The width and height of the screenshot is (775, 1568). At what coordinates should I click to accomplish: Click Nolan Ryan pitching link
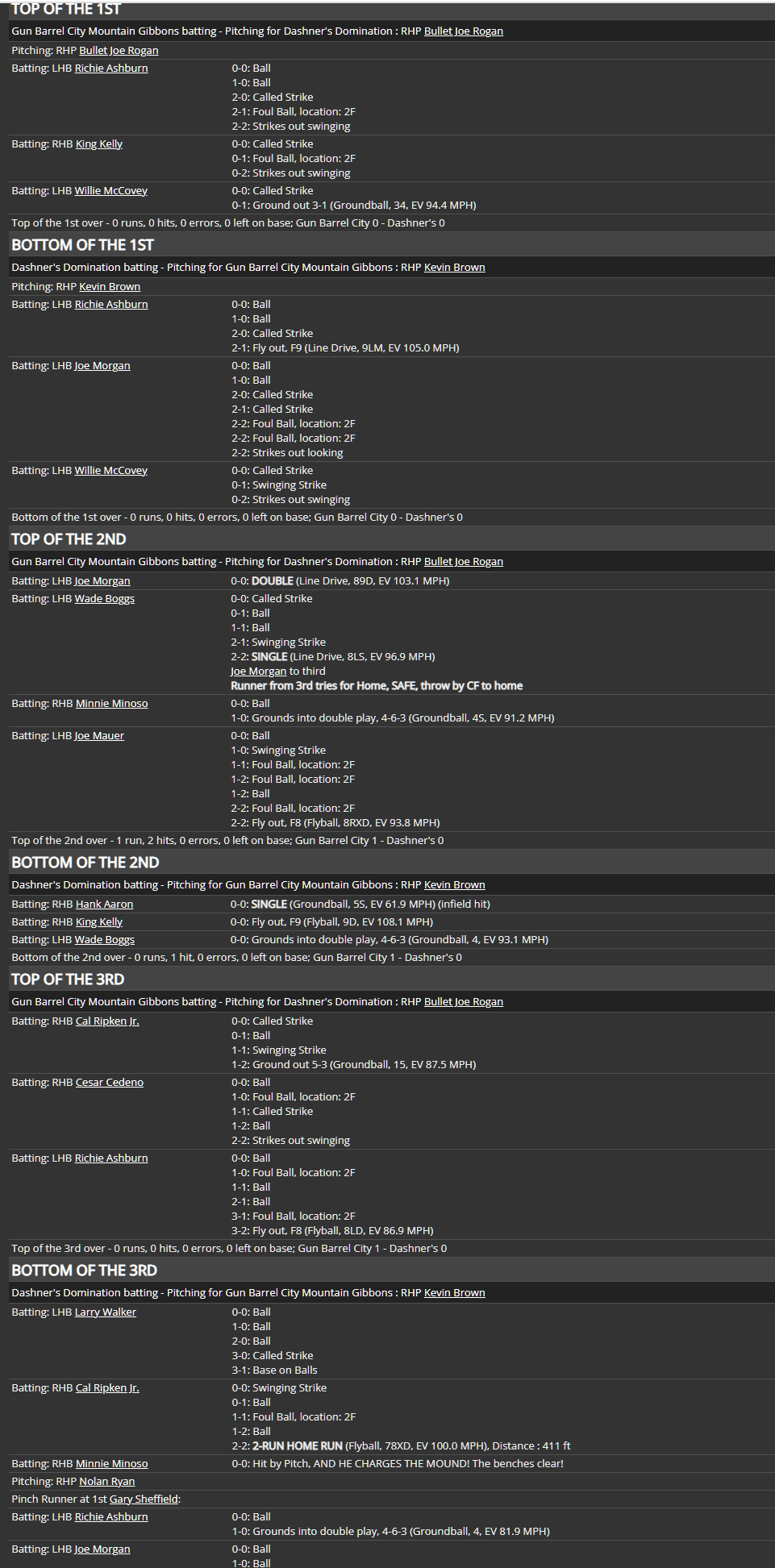pyautogui.click(x=107, y=1482)
